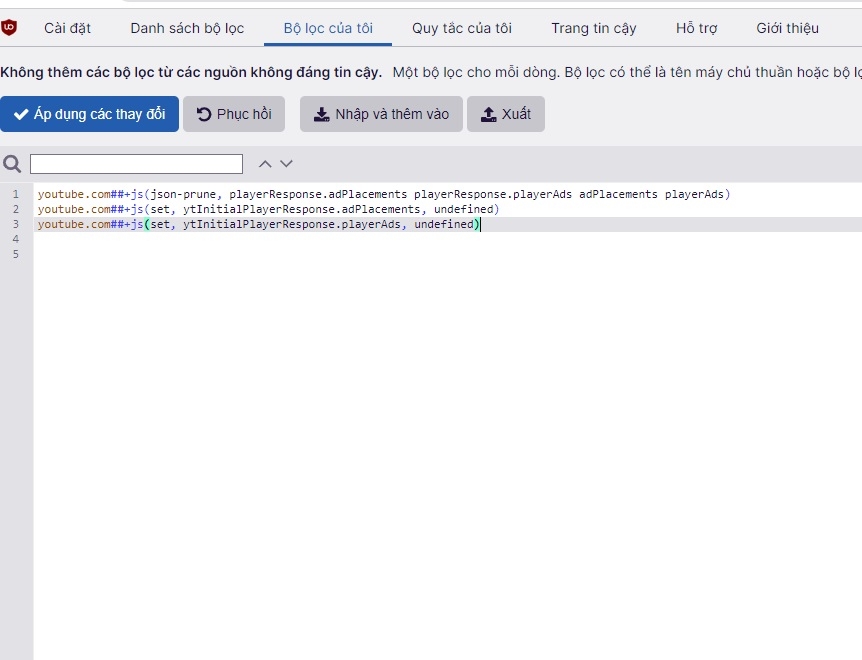
Task: Focus the filter search input field
Action: click(136, 164)
